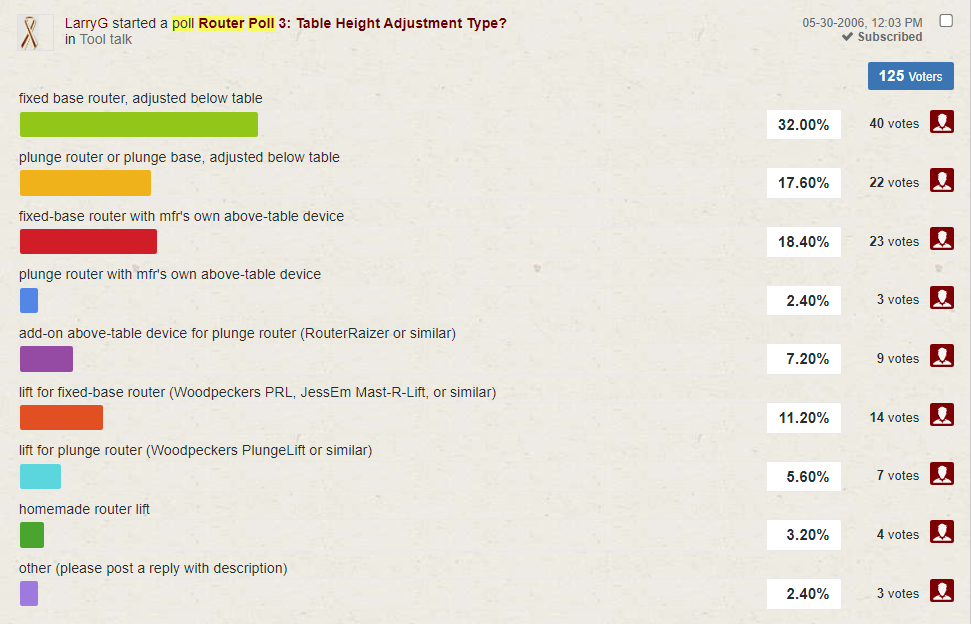
Task: Open the Tool talk forum link
Action: click(x=106, y=40)
